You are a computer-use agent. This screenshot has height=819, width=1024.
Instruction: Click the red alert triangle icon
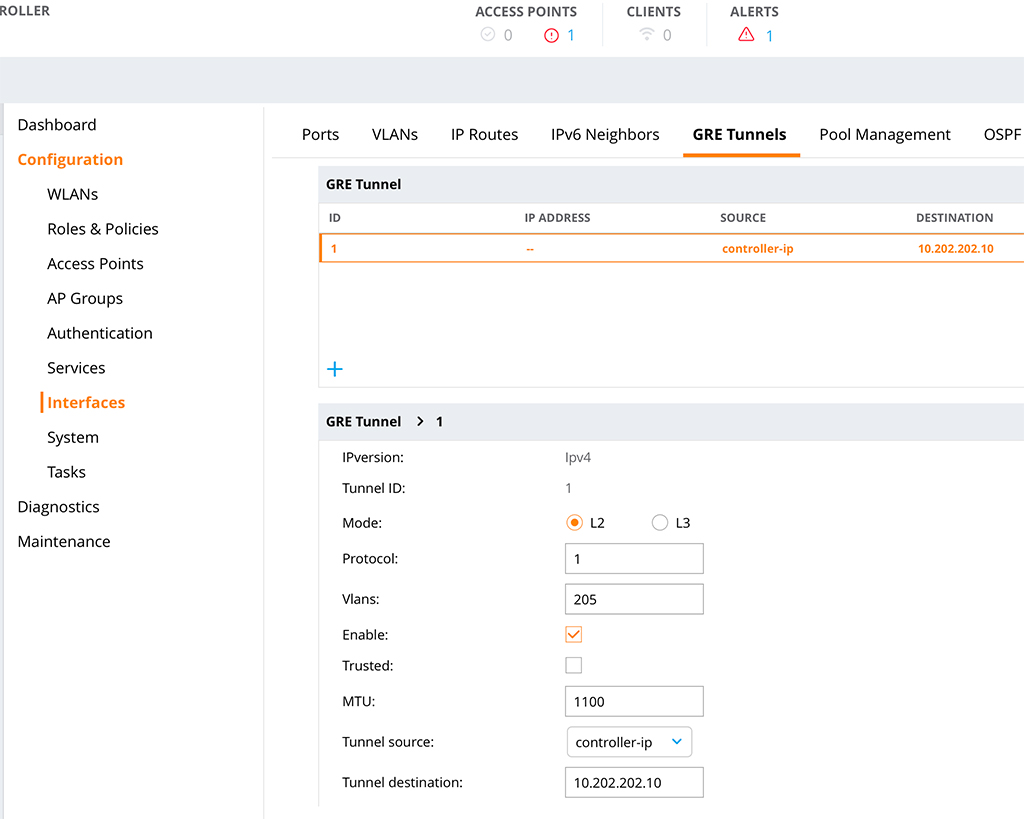tap(746, 35)
